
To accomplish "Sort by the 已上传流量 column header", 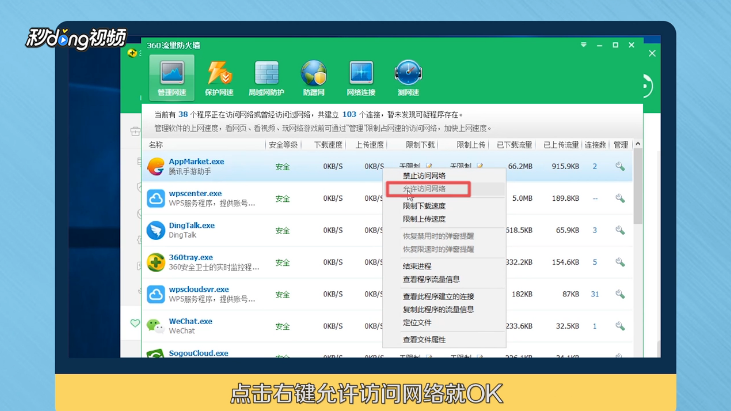I will tap(561, 145).
